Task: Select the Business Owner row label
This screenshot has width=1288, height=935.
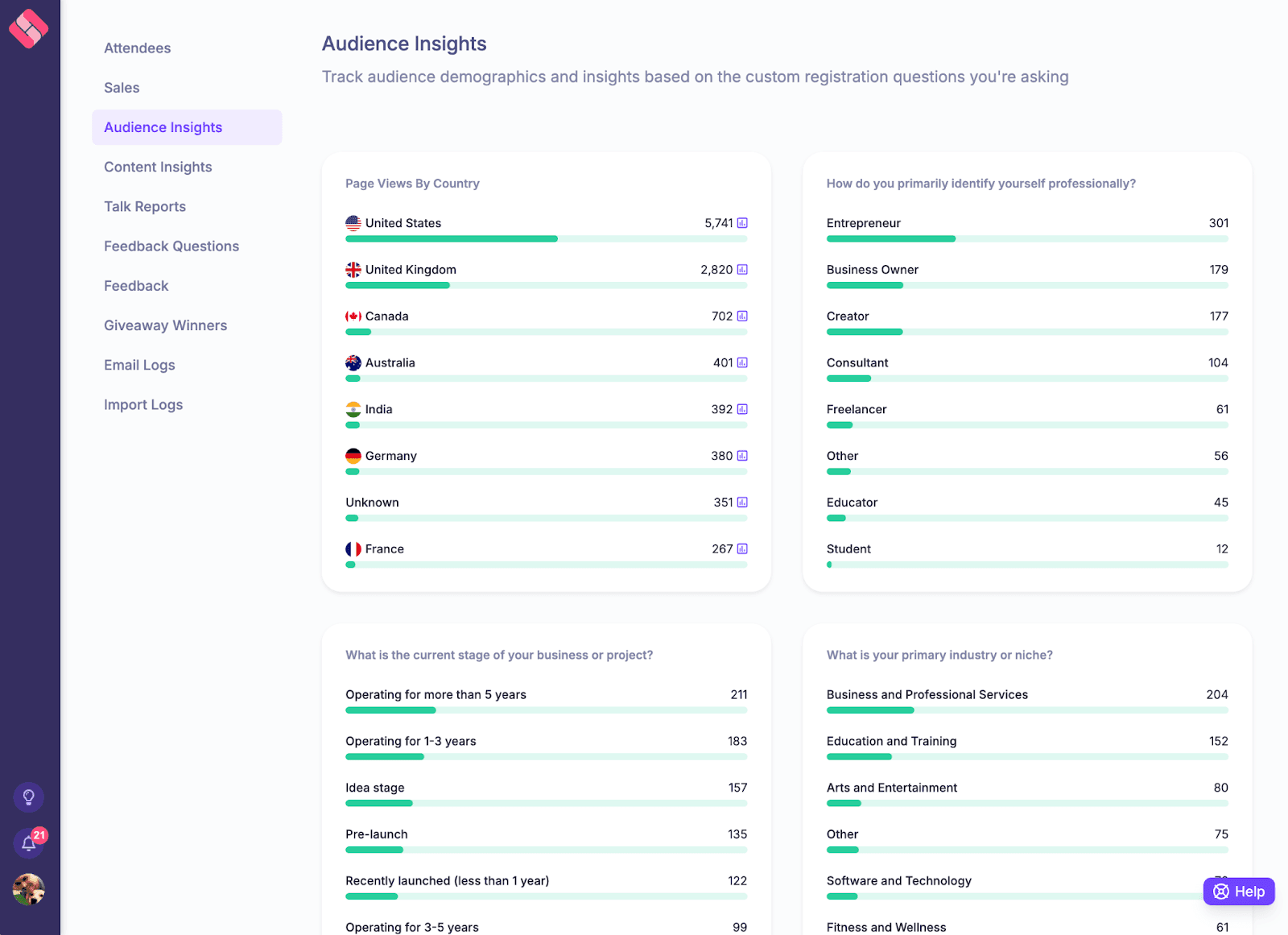Action: 872,270
